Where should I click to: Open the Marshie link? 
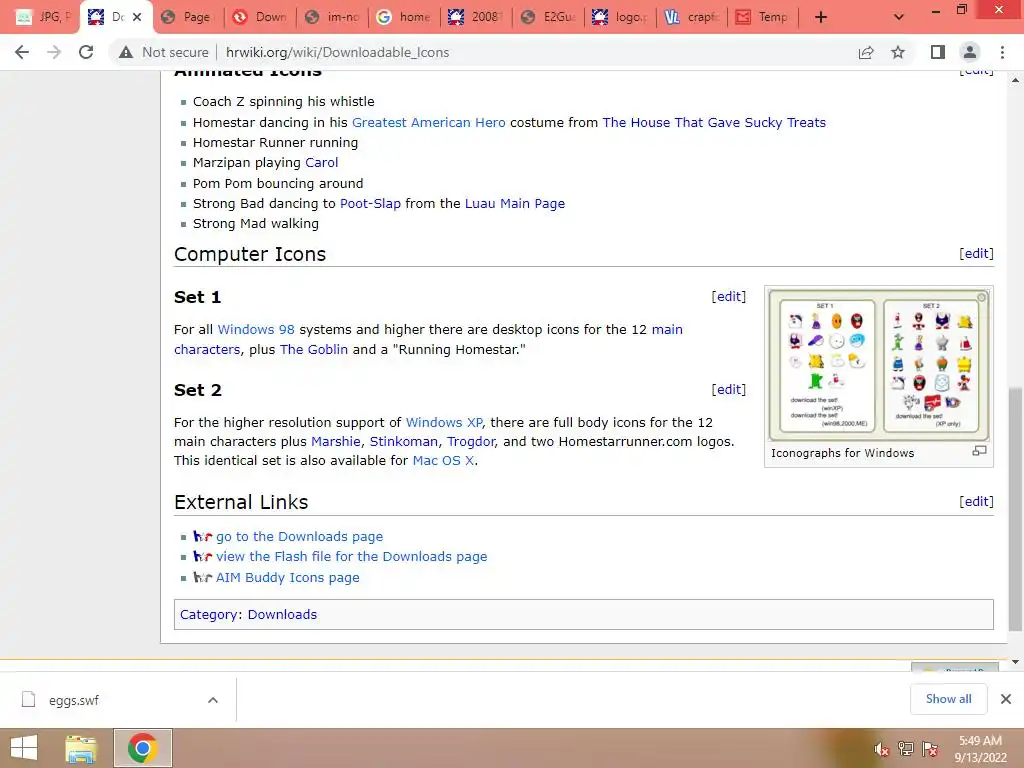point(336,441)
